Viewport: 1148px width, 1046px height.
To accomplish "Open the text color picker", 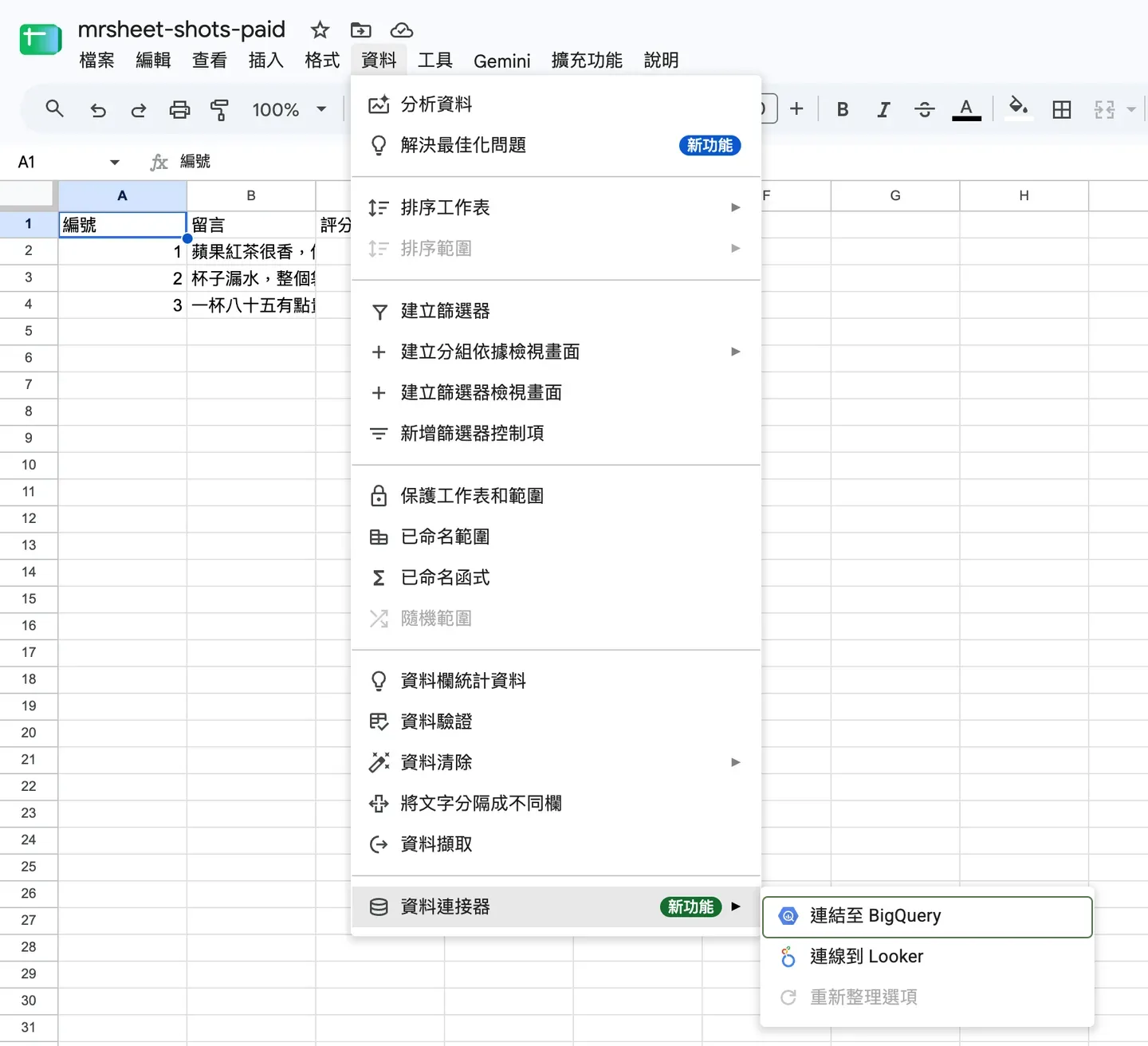I will click(x=966, y=109).
